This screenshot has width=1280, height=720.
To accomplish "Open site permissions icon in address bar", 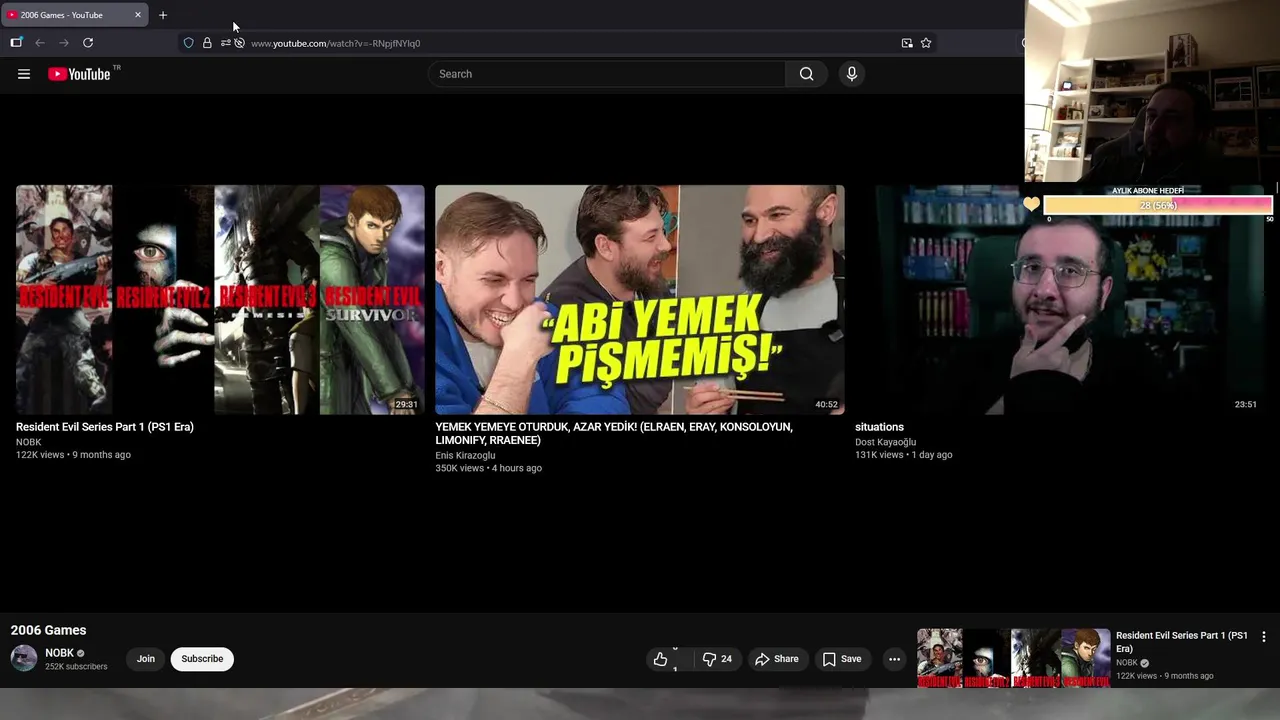I will pos(226,43).
